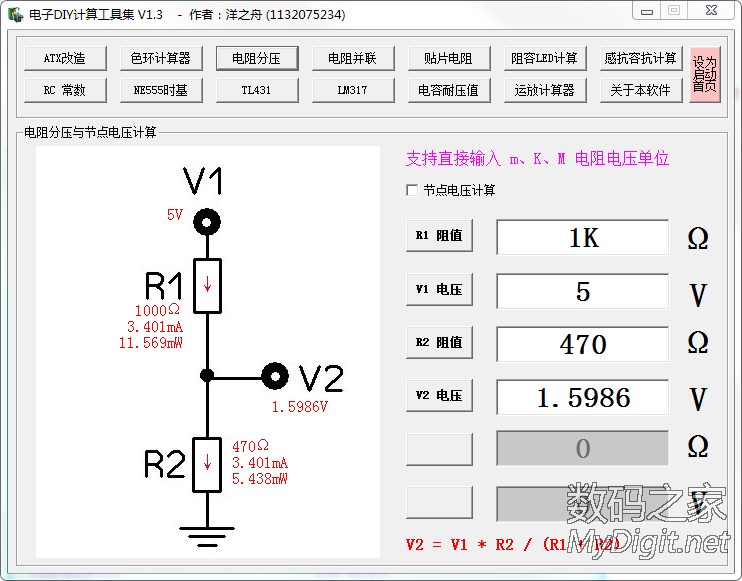Click the disabled field showing 0

(x=583, y=448)
